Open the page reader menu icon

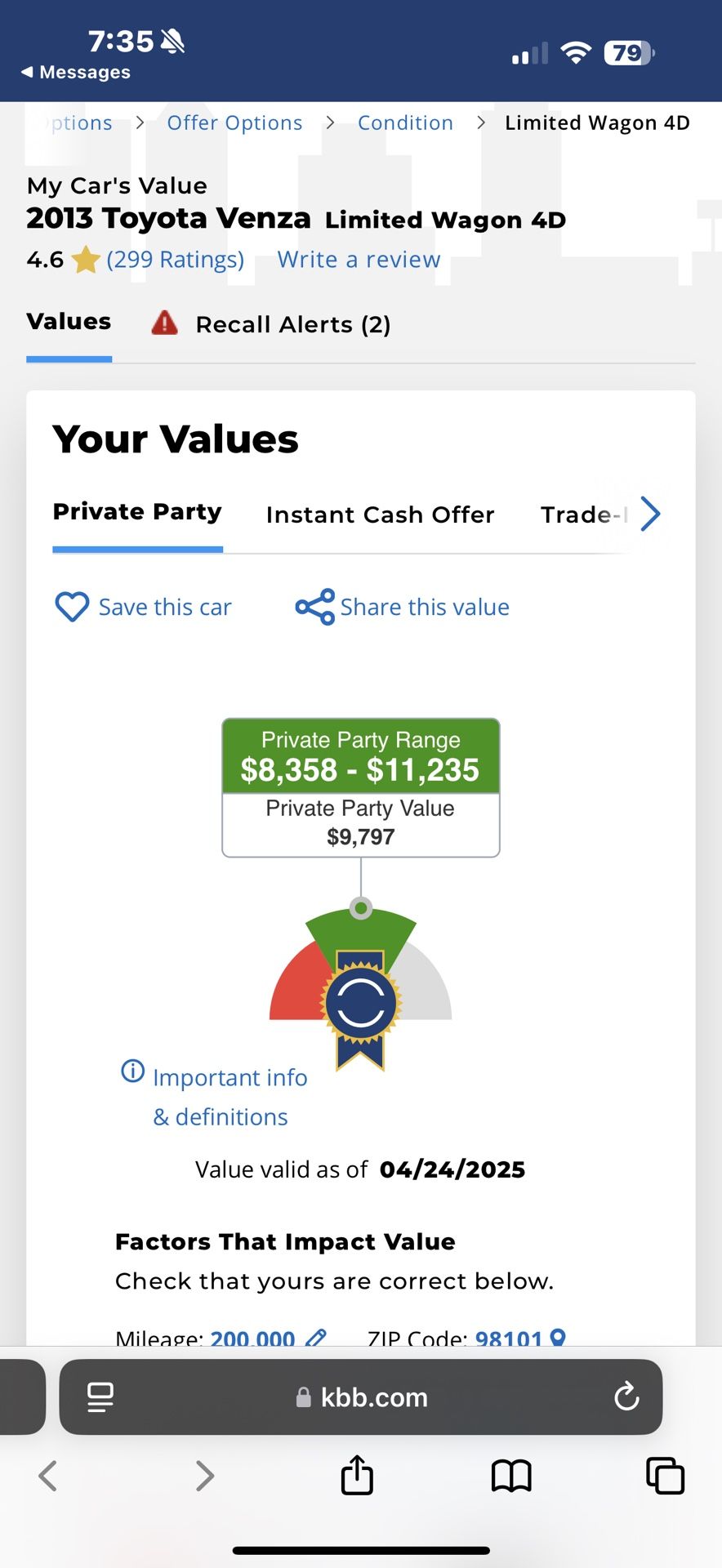(100, 1397)
